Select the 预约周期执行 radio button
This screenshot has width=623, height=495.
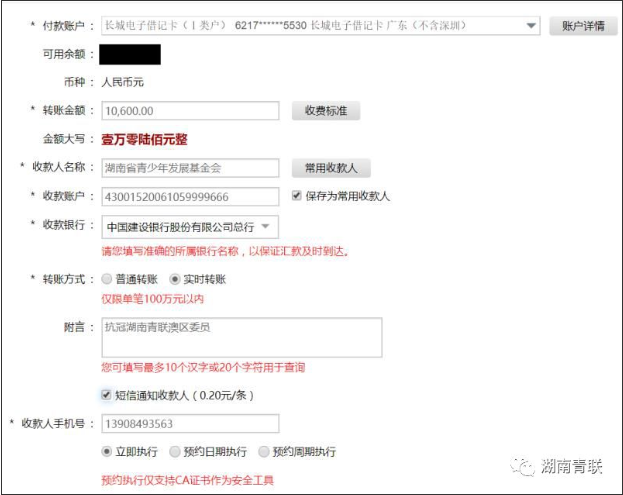tap(264, 452)
